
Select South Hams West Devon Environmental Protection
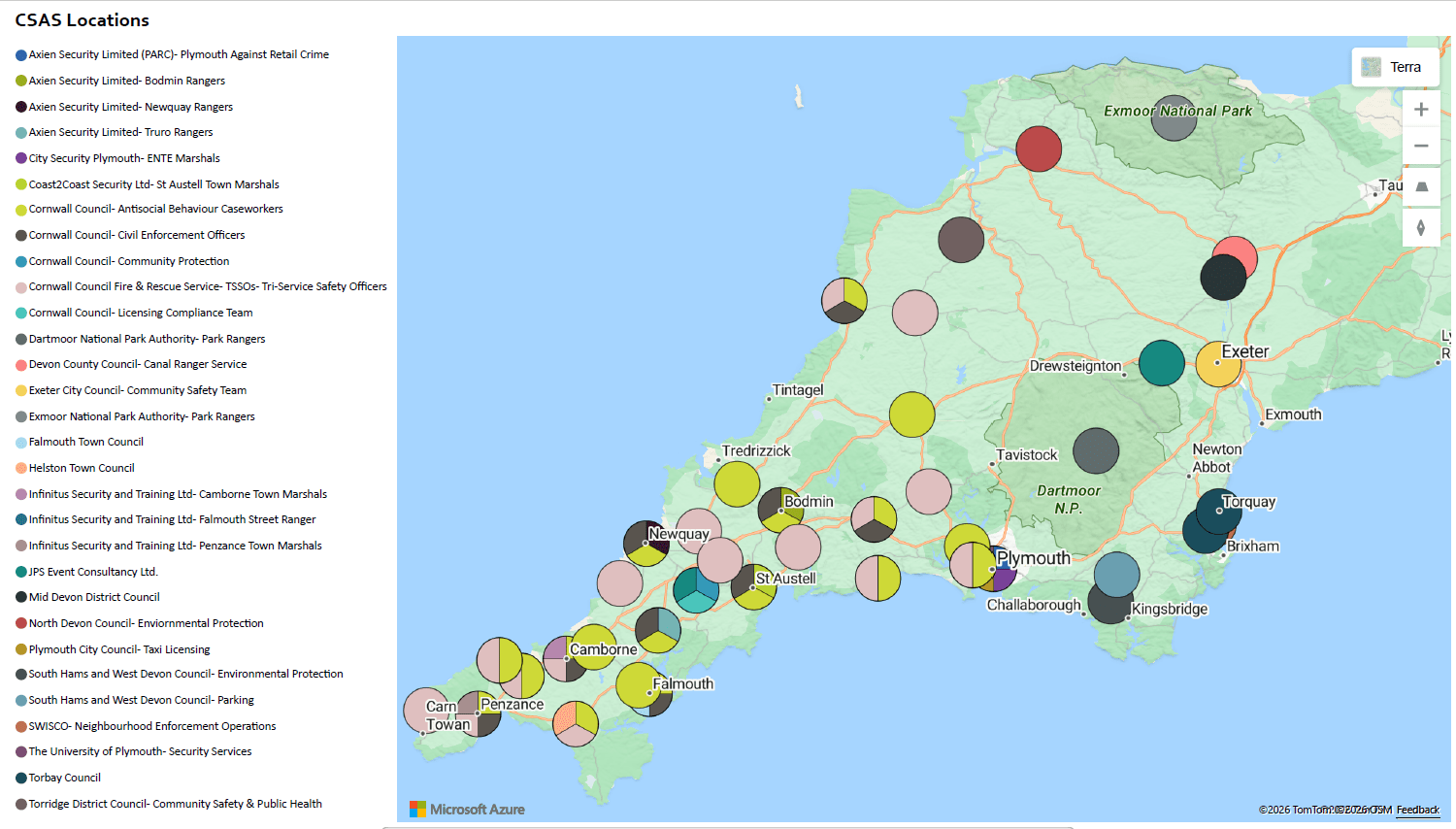pos(185,674)
